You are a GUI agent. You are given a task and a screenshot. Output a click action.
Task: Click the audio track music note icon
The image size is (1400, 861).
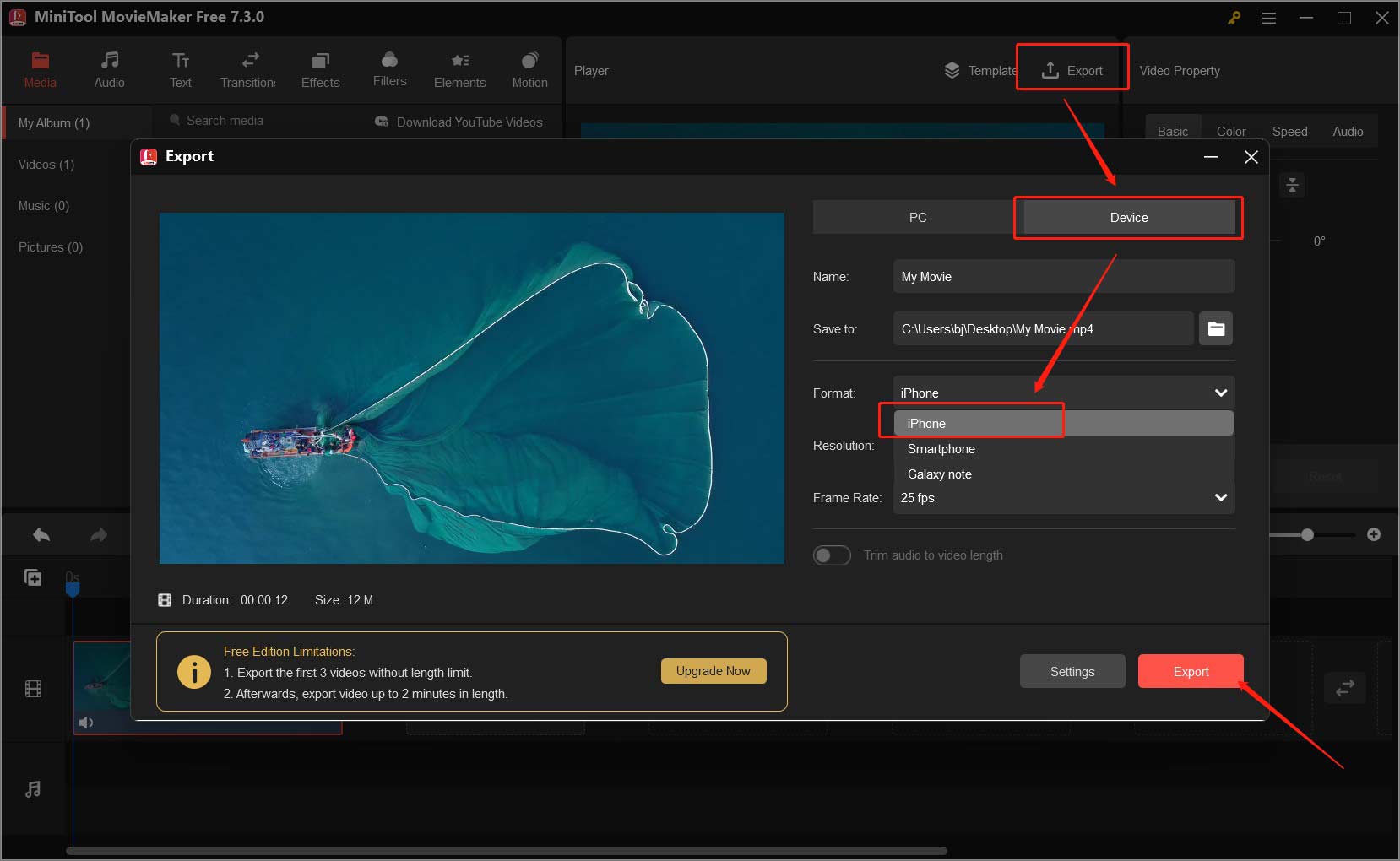(33, 789)
